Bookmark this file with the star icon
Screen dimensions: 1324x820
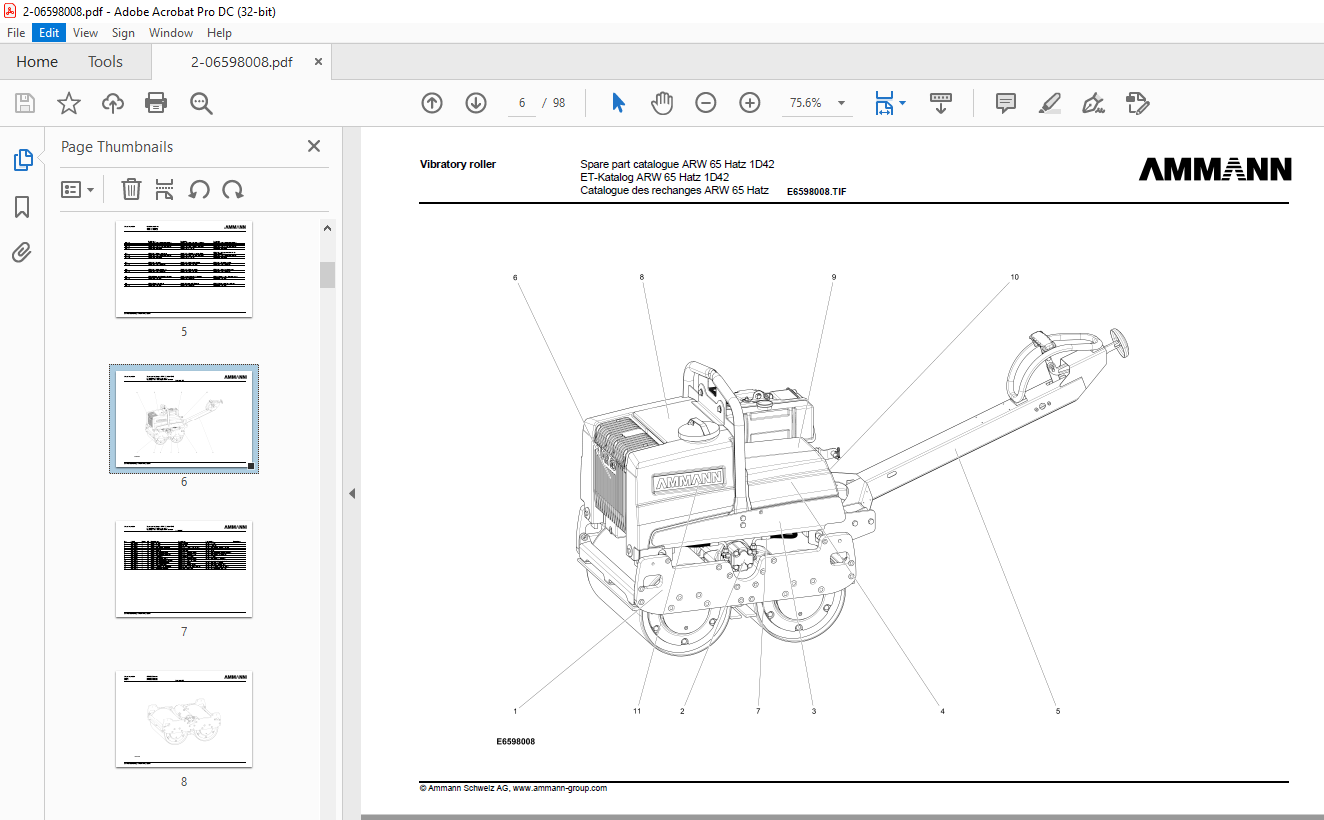tap(68, 103)
